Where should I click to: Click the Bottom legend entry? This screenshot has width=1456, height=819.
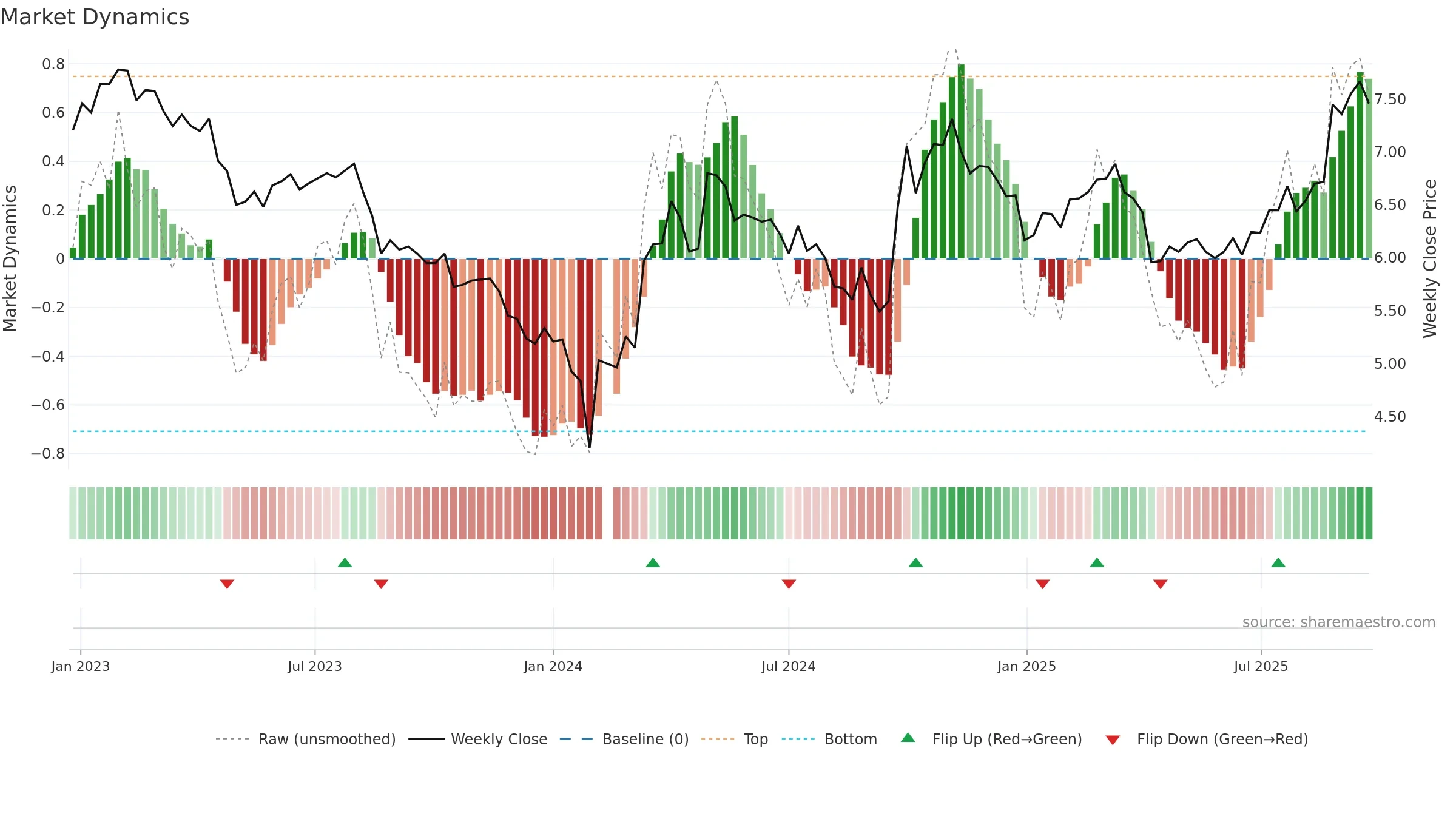tap(829, 739)
